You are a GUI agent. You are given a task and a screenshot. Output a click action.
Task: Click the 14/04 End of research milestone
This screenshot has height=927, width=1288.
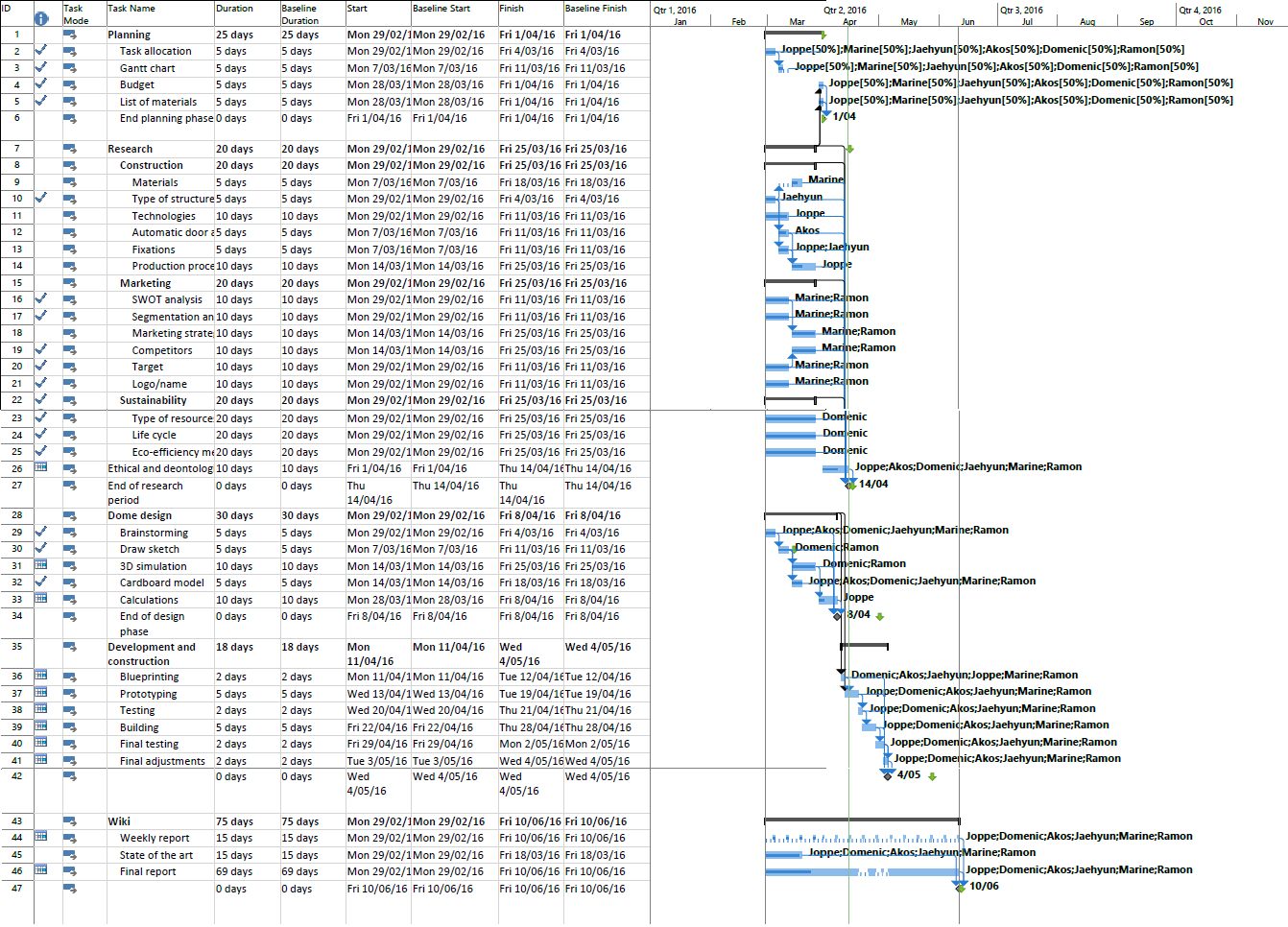(850, 485)
